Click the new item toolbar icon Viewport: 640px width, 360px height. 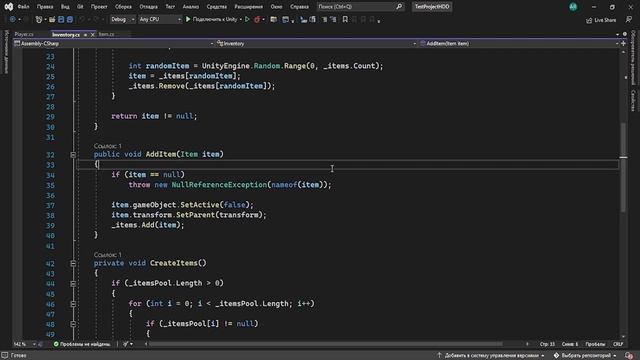pos(39,19)
